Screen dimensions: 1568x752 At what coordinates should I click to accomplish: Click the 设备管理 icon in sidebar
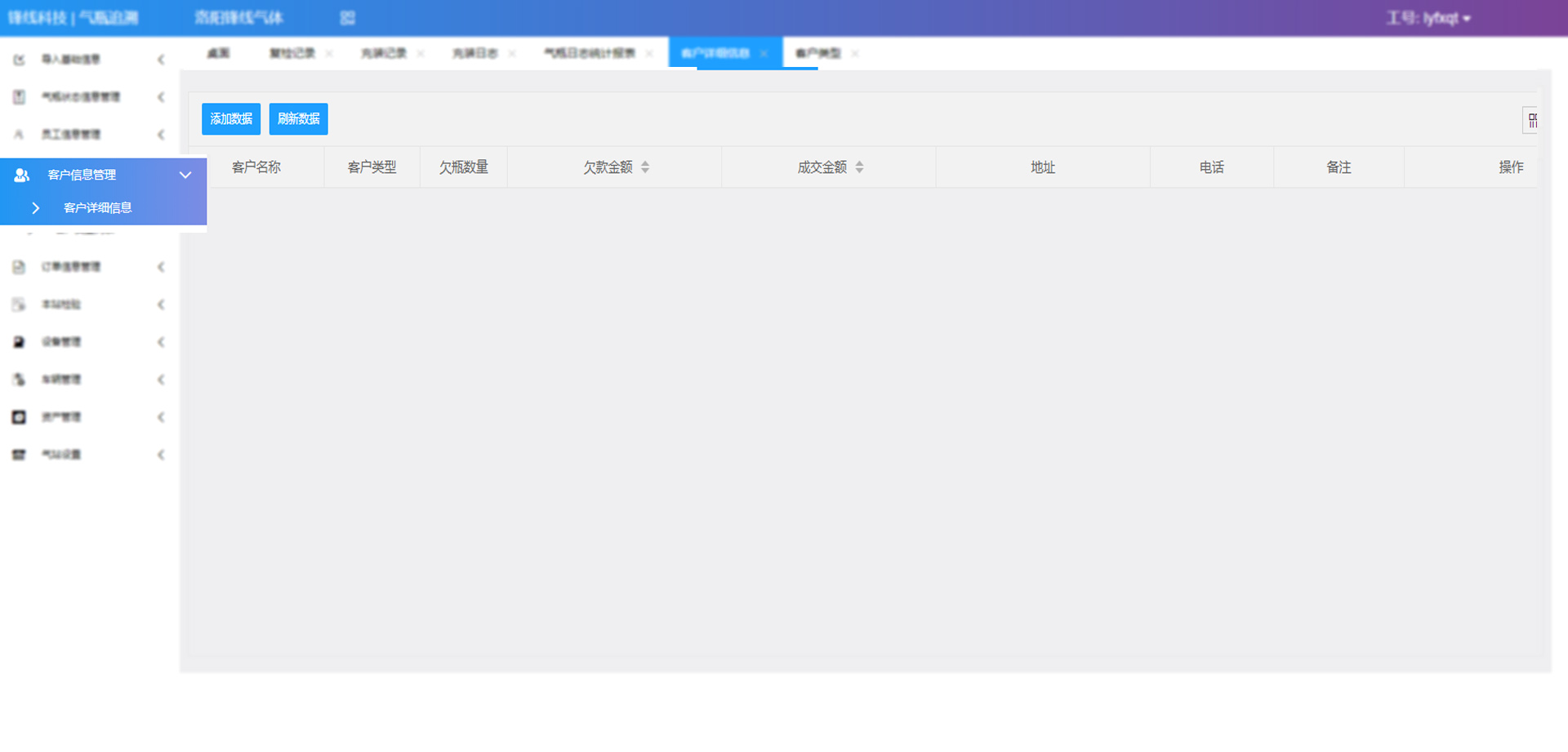[19, 342]
